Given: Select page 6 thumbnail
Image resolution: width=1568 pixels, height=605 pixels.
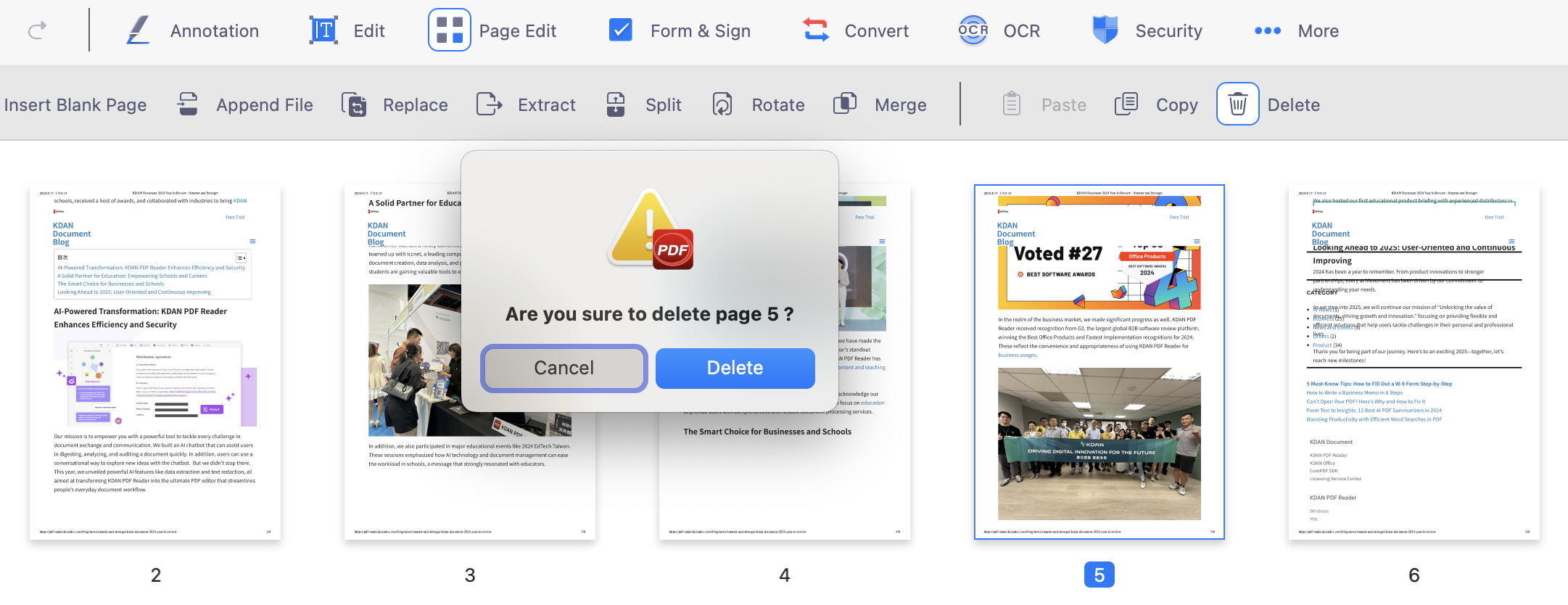Looking at the screenshot, I should pyautogui.click(x=1414, y=362).
